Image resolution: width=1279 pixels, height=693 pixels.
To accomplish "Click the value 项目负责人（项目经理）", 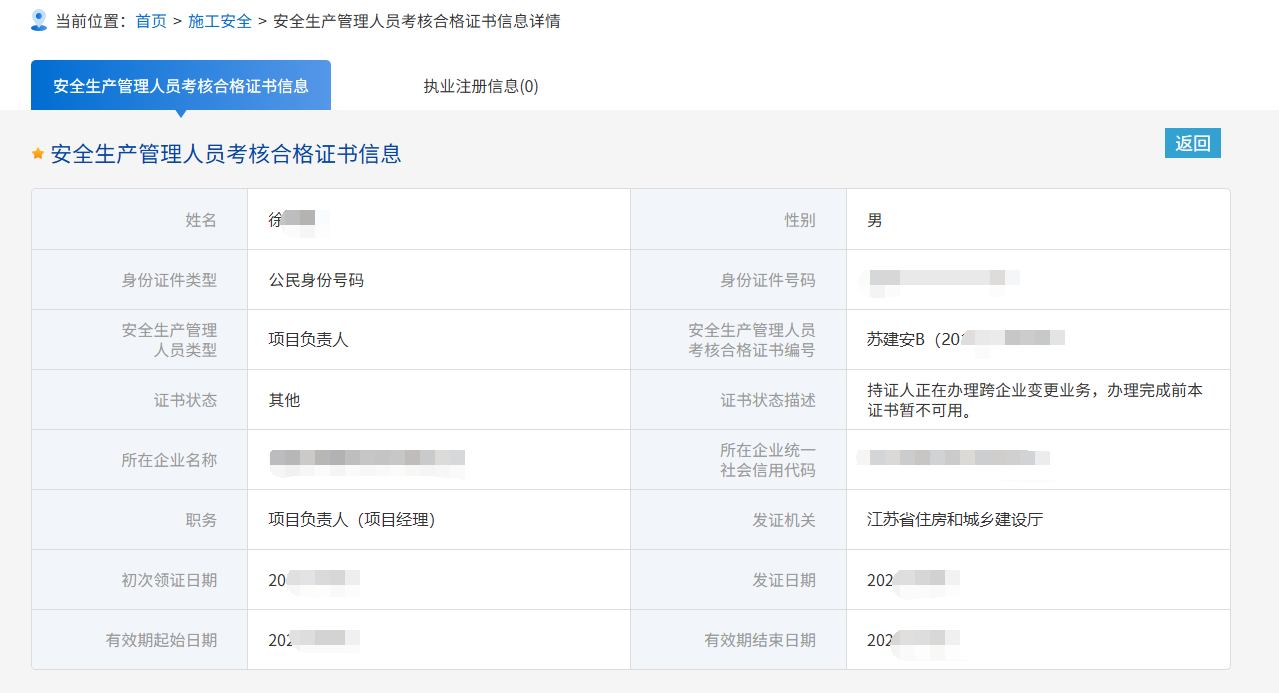I will [352, 520].
